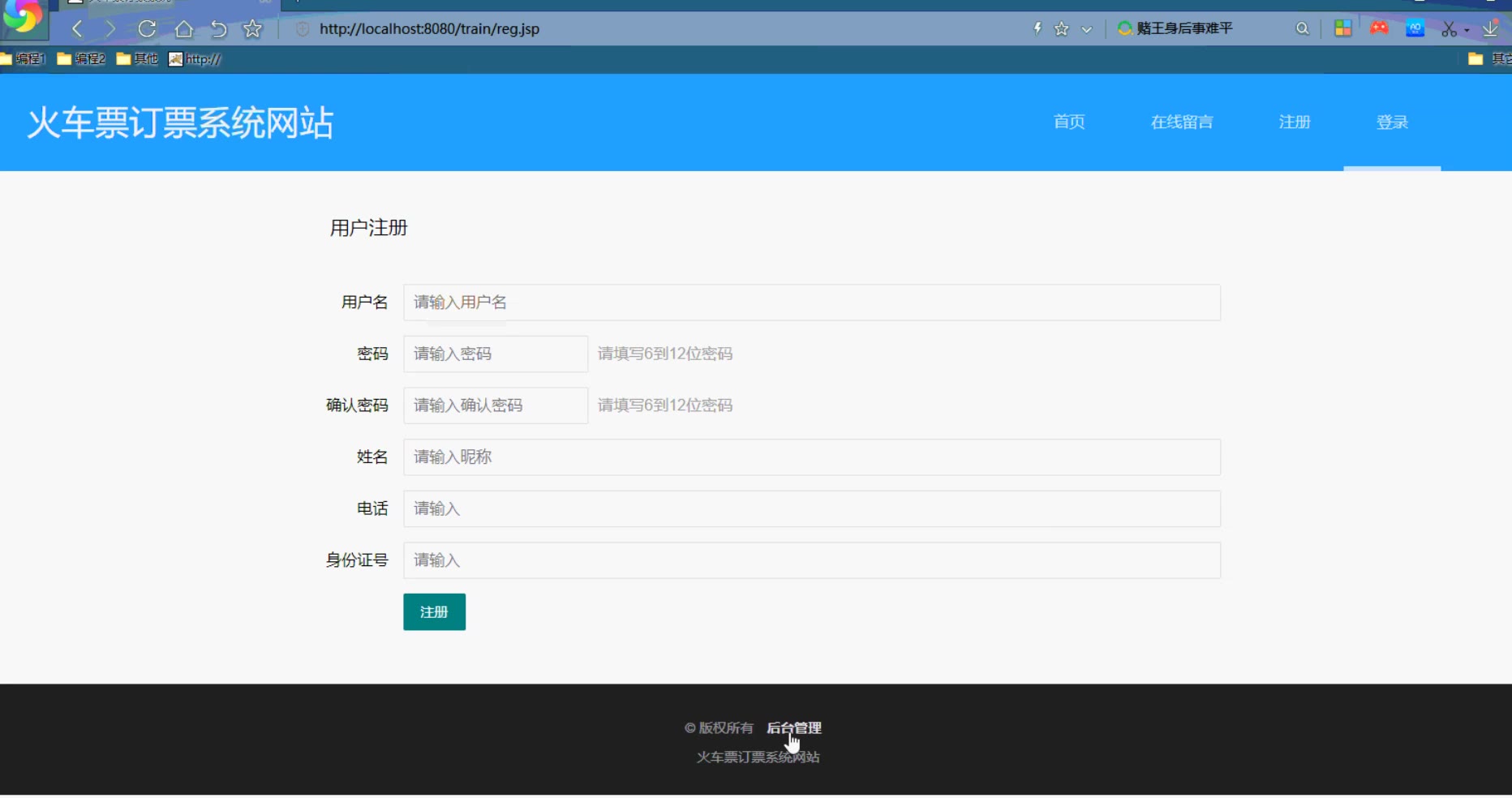Click the 请填写6到12位密码 hint beside 确认密码

[x=665, y=405]
